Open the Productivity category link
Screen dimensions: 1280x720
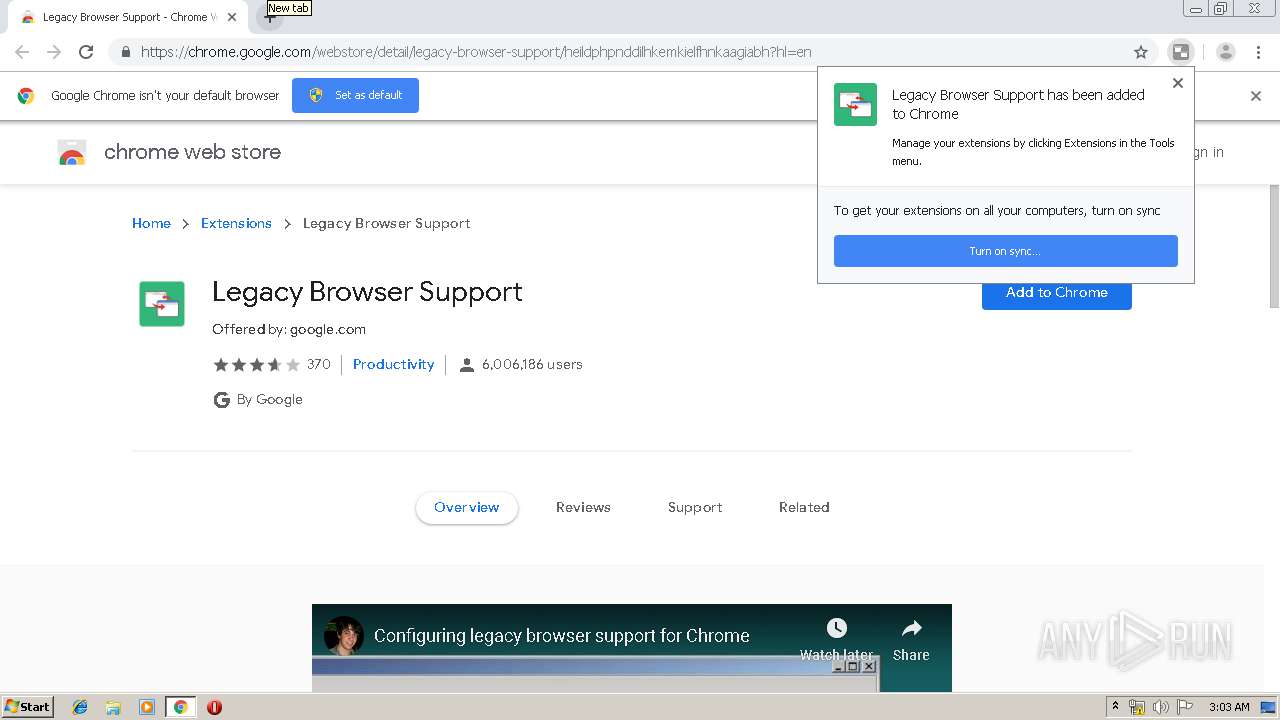point(393,364)
